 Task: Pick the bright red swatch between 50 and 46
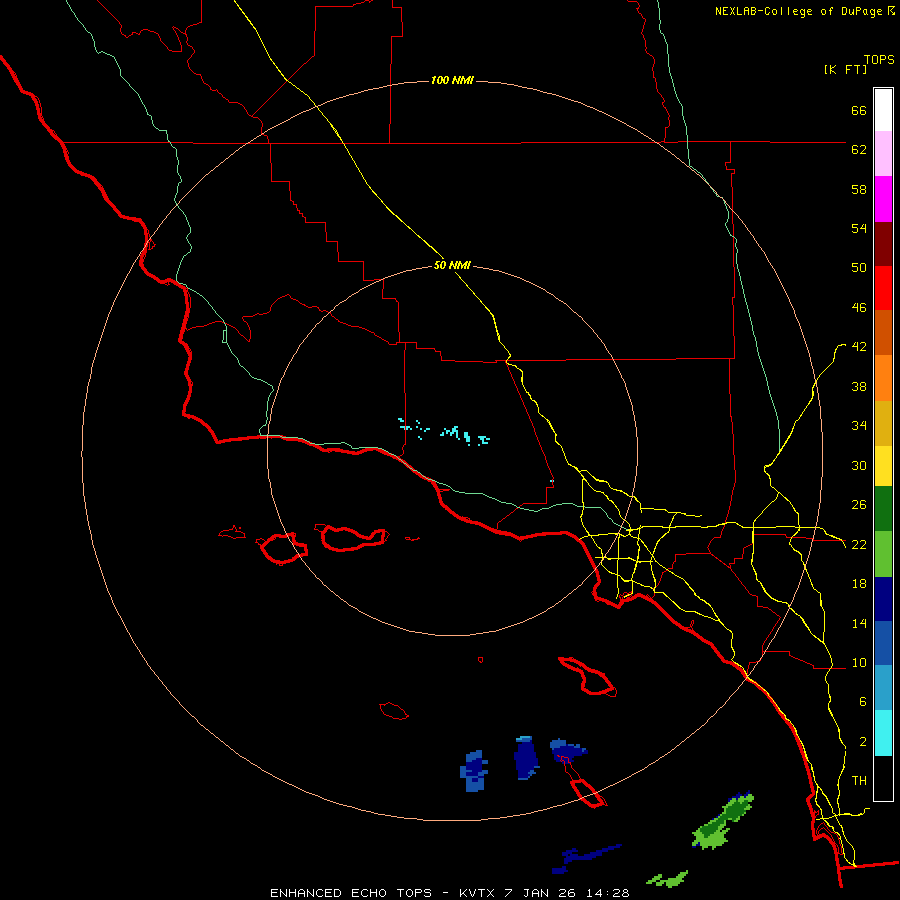pyautogui.click(x=883, y=288)
